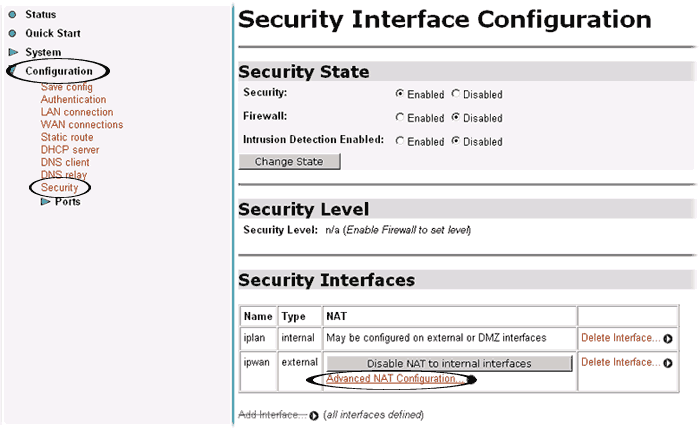
Task: Click arrow icon next to ipwan Delete Interface
Action: [667, 363]
